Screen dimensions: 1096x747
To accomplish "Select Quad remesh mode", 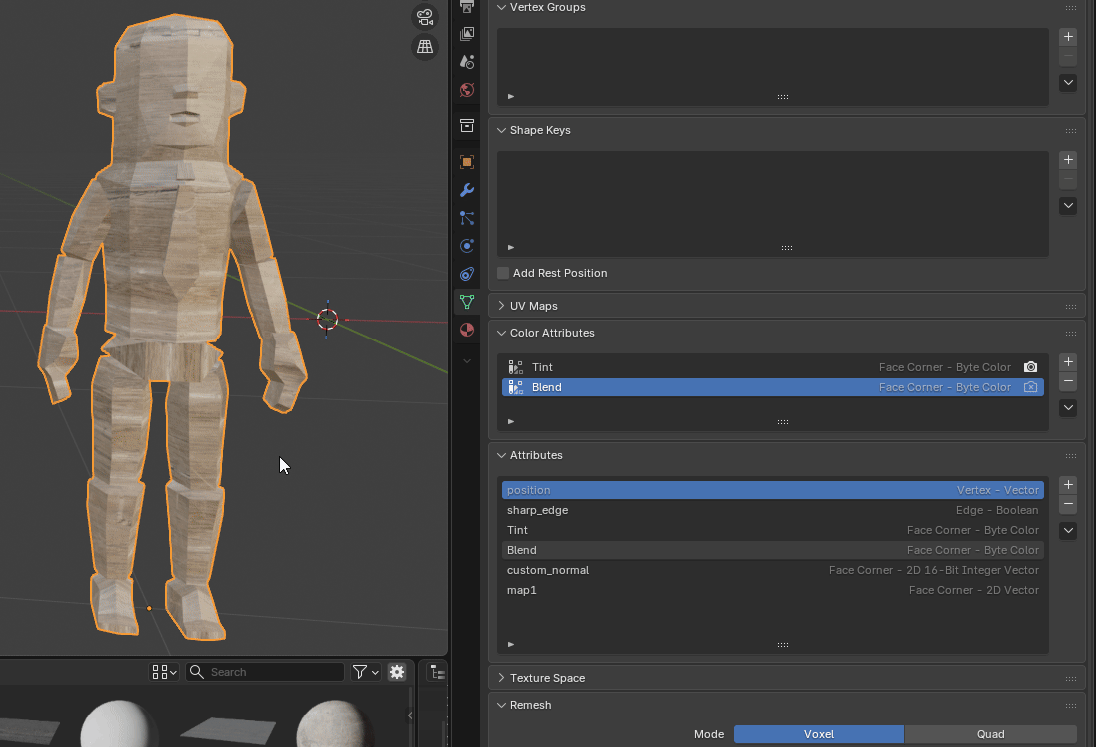I will [990, 734].
